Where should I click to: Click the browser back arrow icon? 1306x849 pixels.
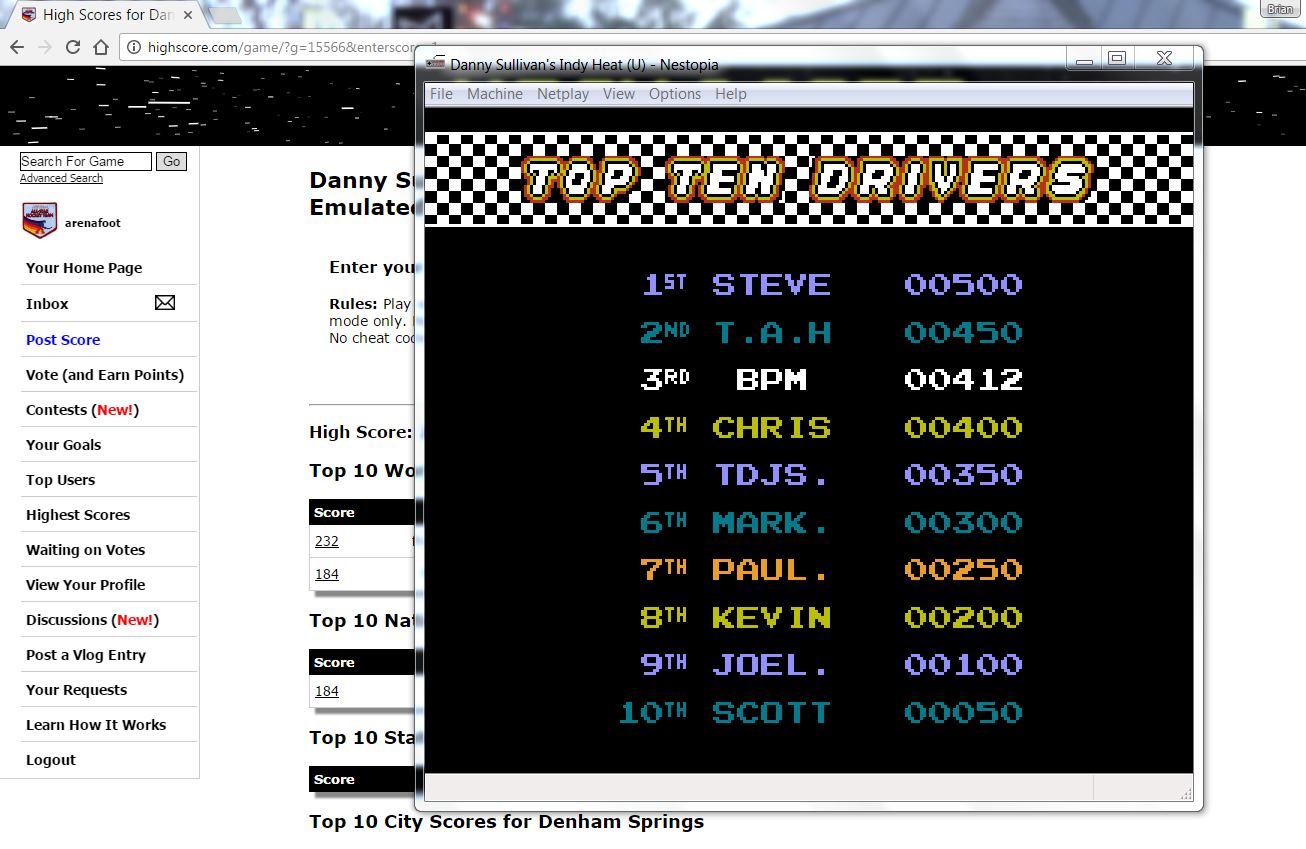16,47
